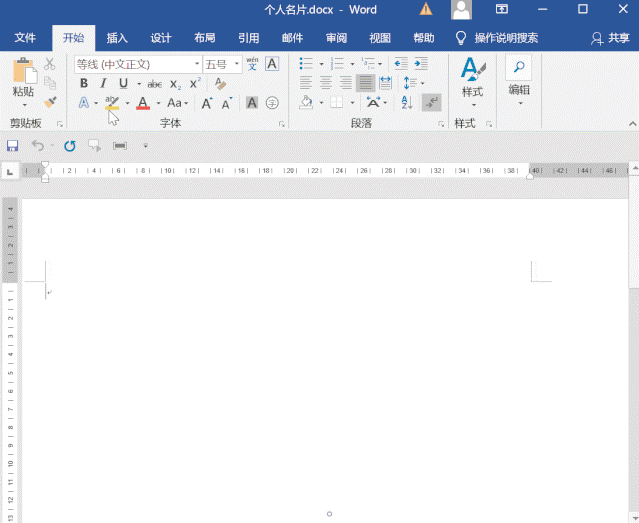Screen dimensions: 639x523
Task: Click the warning triangle in title bar
Action: point(426,9)
